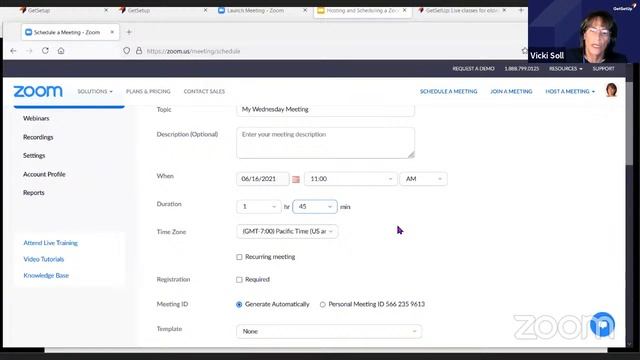Open Webinars in the sidebar

tap(36, 118)
